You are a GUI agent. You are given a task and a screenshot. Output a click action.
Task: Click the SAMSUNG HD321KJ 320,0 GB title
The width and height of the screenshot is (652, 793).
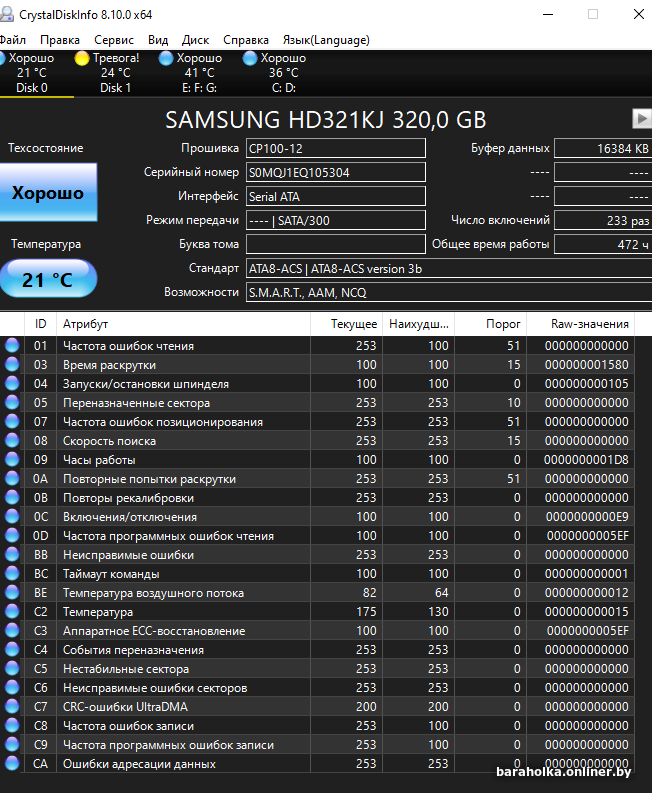tap(326, 120)
